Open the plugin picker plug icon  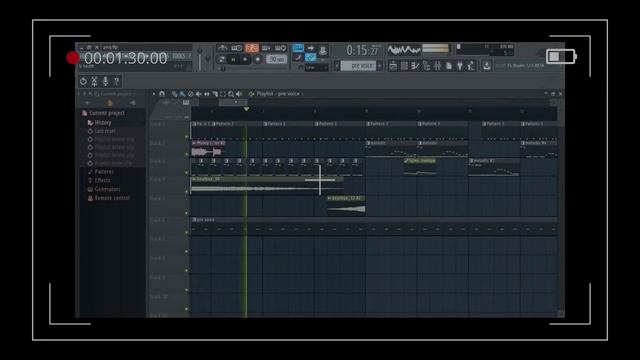(460, 66)
